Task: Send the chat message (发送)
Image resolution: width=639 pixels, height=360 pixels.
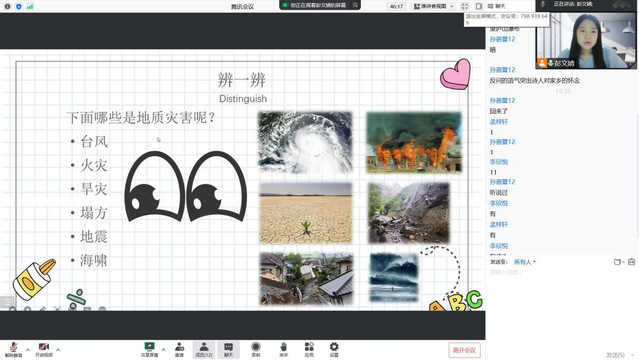Action: [615, 355]
